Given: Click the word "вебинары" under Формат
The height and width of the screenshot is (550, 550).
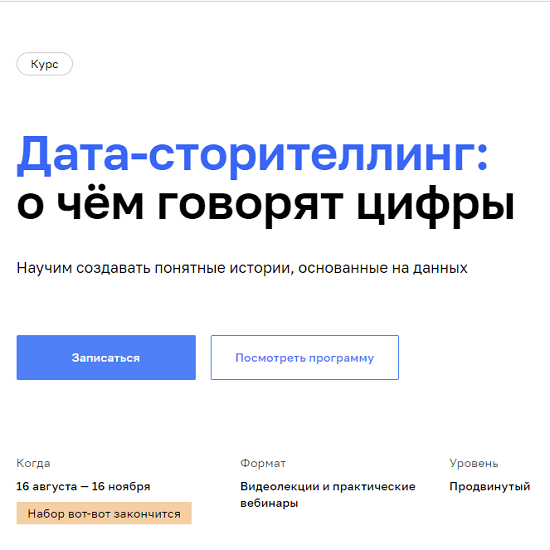Looking at the screenshot, I should pos(269,503).
